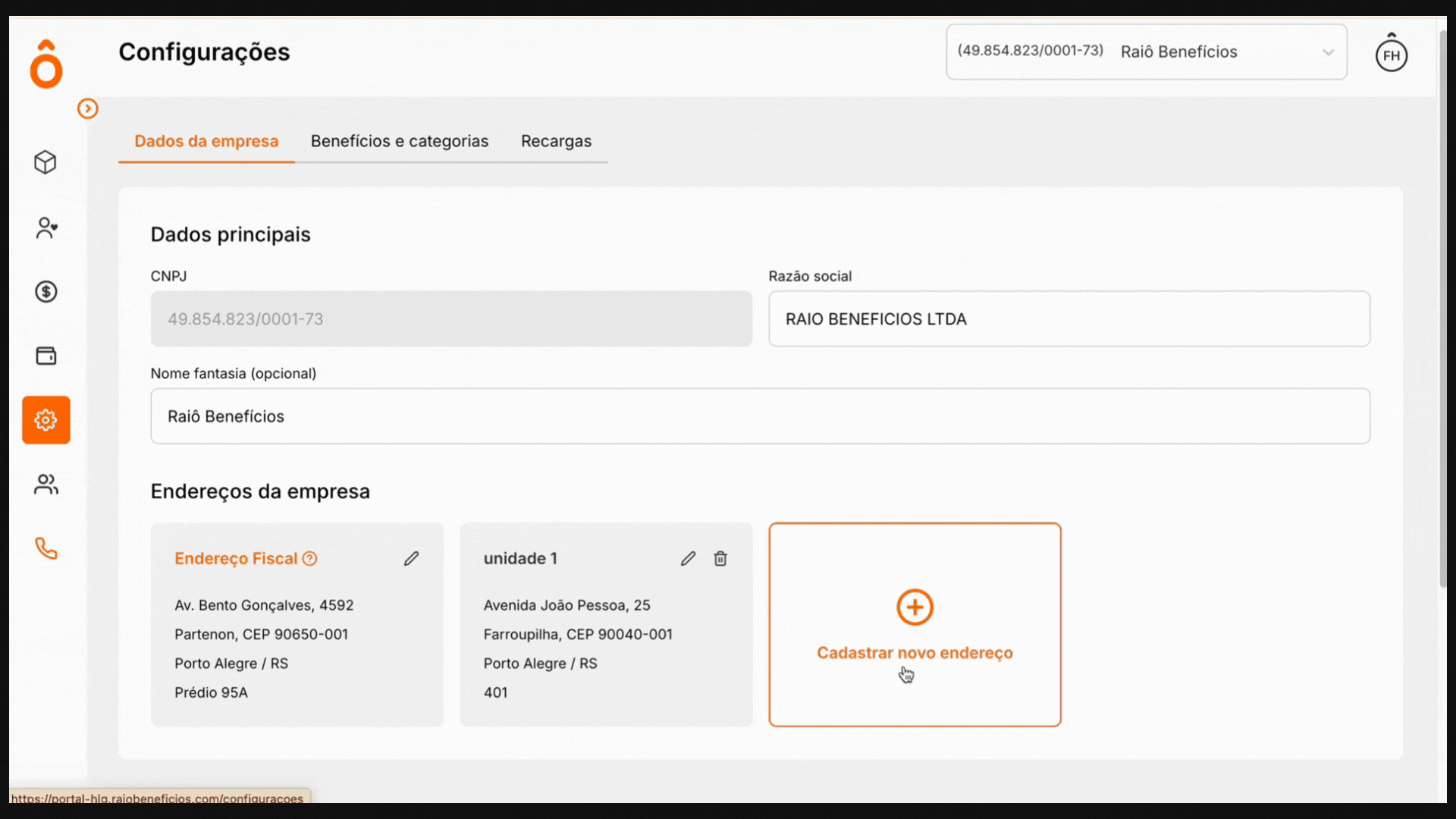The width and height of the screenshot is (1456, 819).
Task: Open help tooltip next to Endereço Fiscal
Action: [309, 558]
